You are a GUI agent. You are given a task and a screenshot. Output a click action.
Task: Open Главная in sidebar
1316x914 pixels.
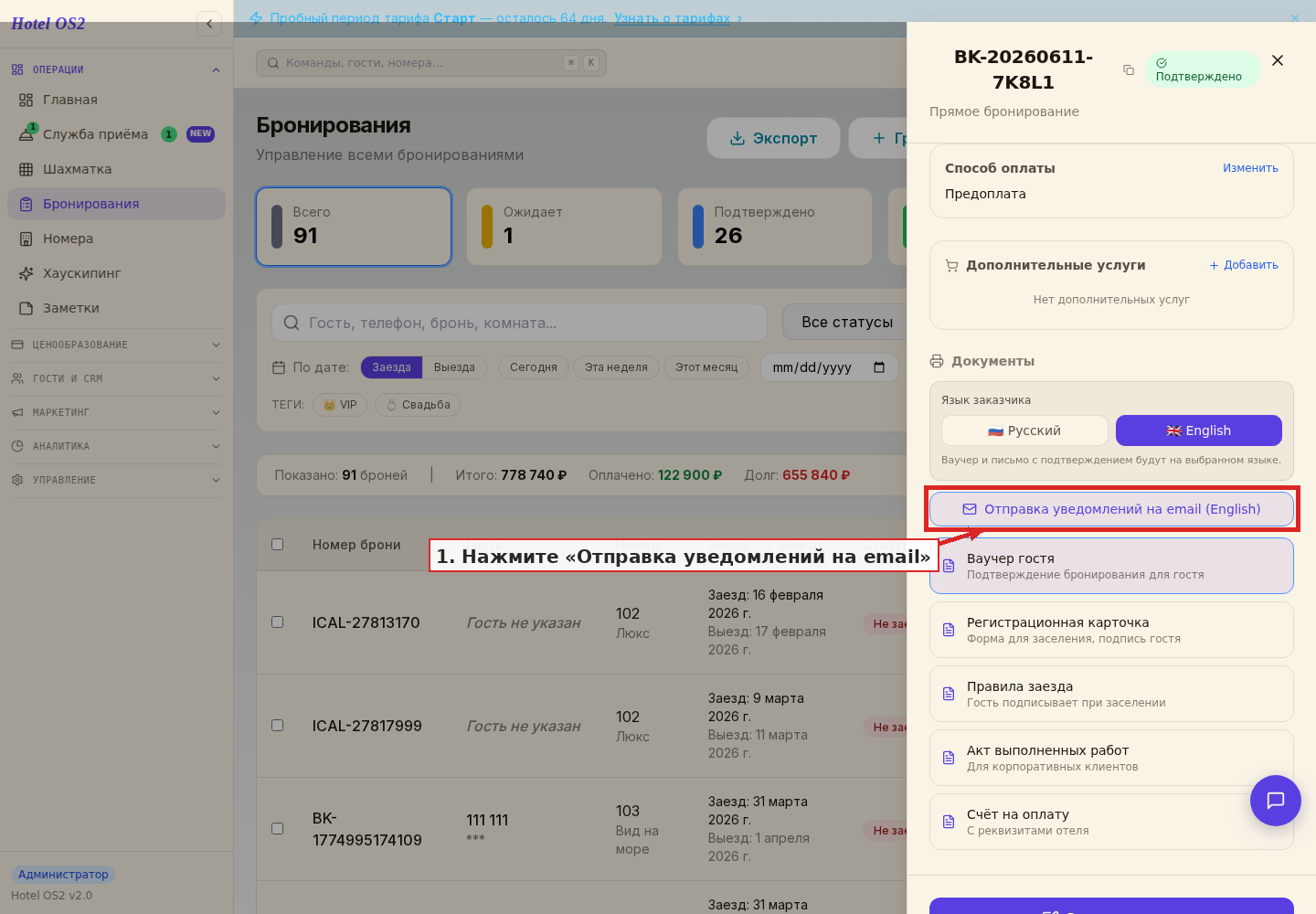pyautogui.click(x=116, y=100)
